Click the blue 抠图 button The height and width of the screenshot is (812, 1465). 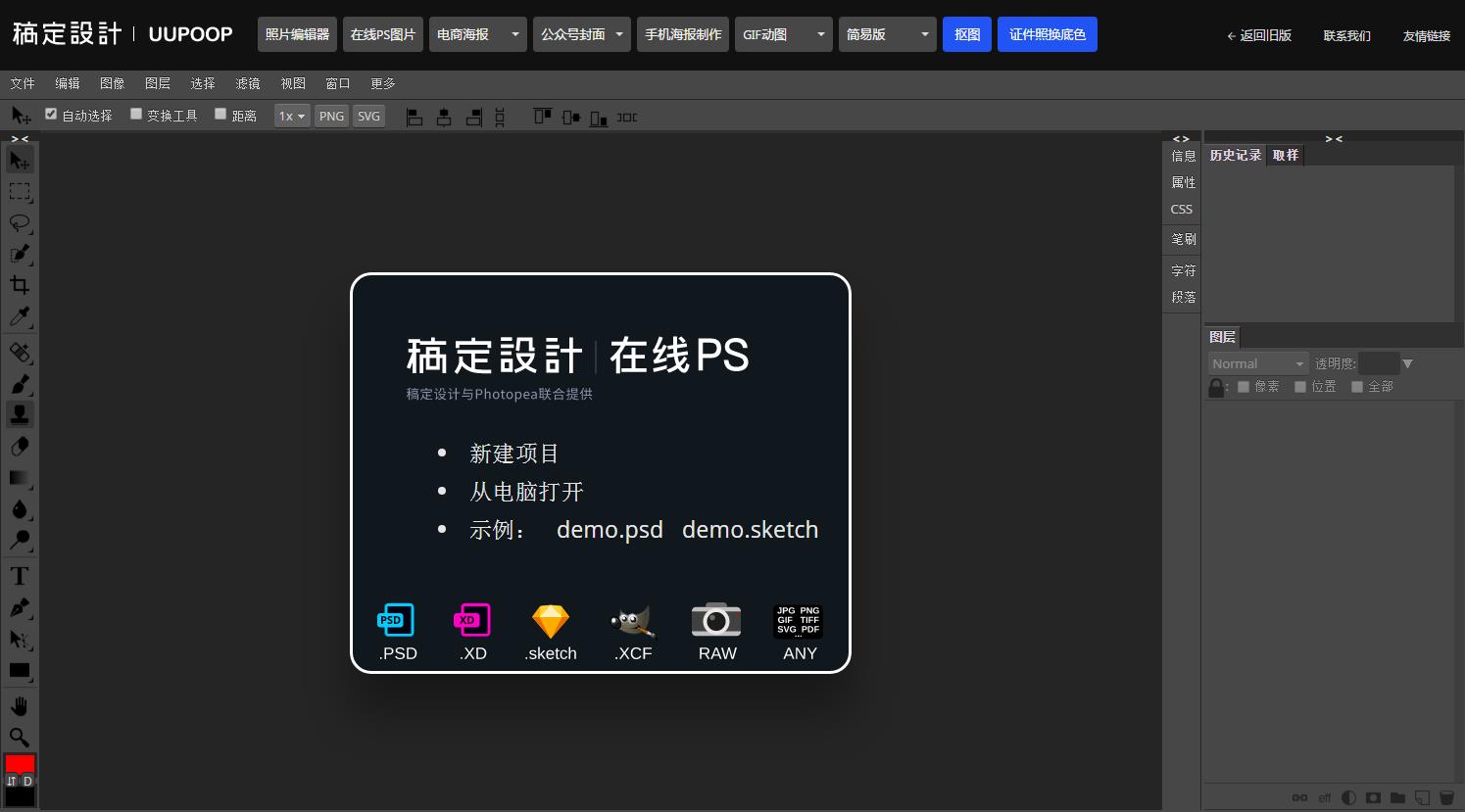(x=966, y=34)
